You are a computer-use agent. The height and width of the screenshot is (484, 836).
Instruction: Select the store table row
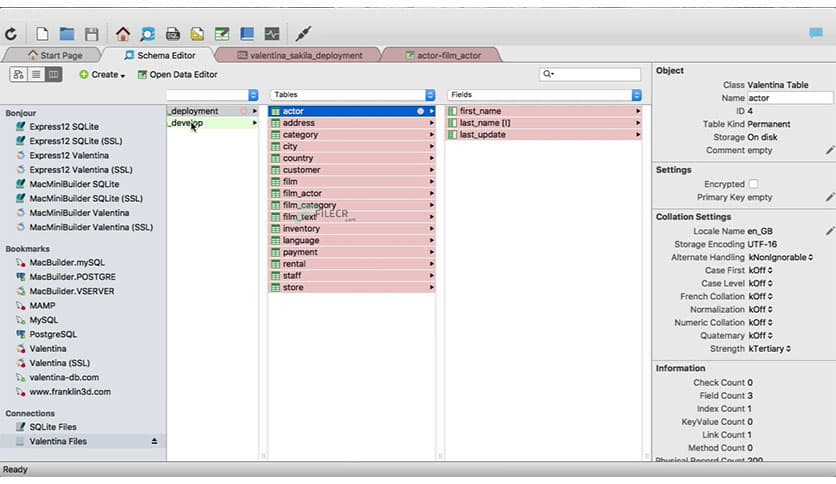coord(352,287)
